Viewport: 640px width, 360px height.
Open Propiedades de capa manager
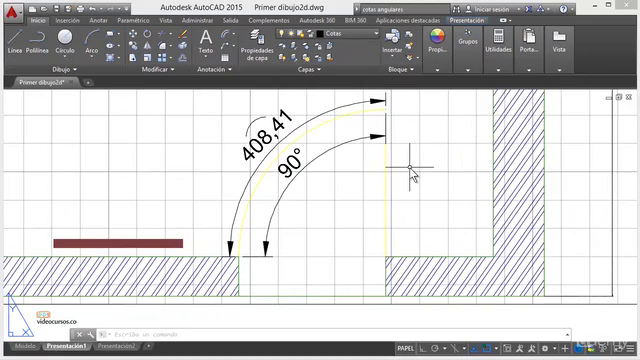coord(257,45)
